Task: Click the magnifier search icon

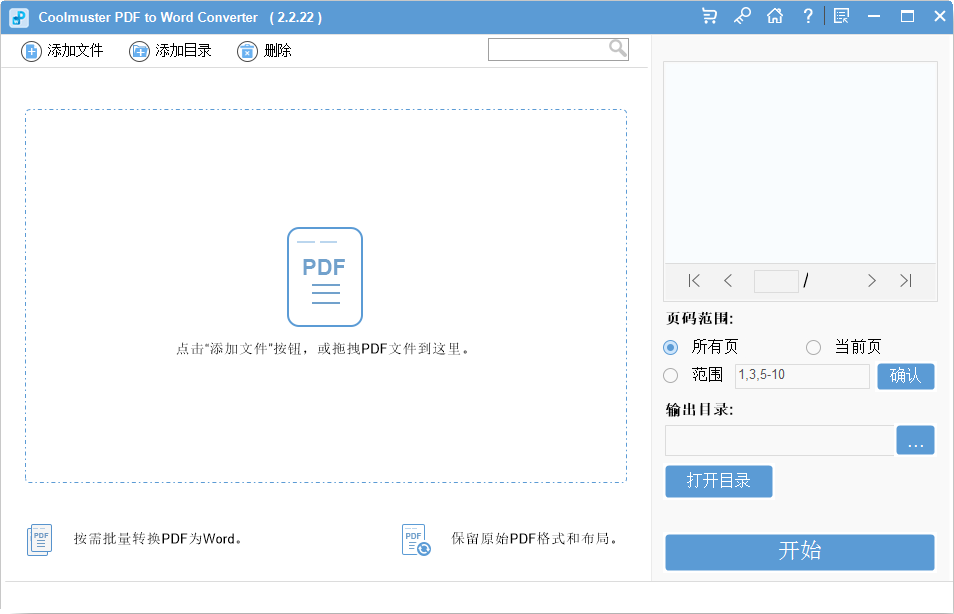Action: 618,49
